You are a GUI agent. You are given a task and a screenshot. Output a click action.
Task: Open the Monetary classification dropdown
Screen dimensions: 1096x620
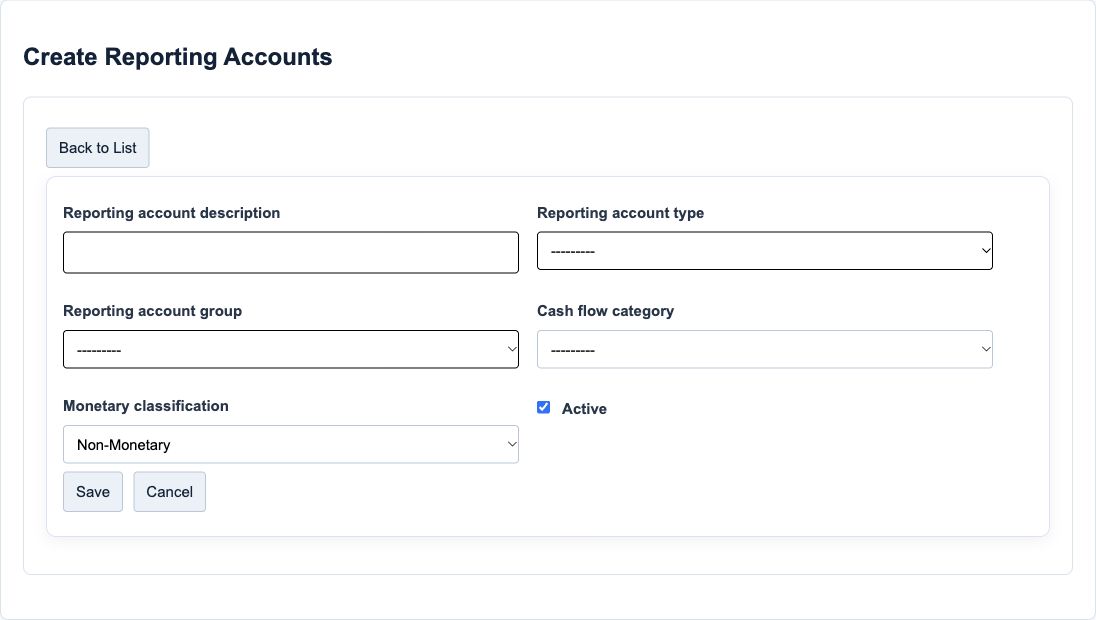point(291,445)
